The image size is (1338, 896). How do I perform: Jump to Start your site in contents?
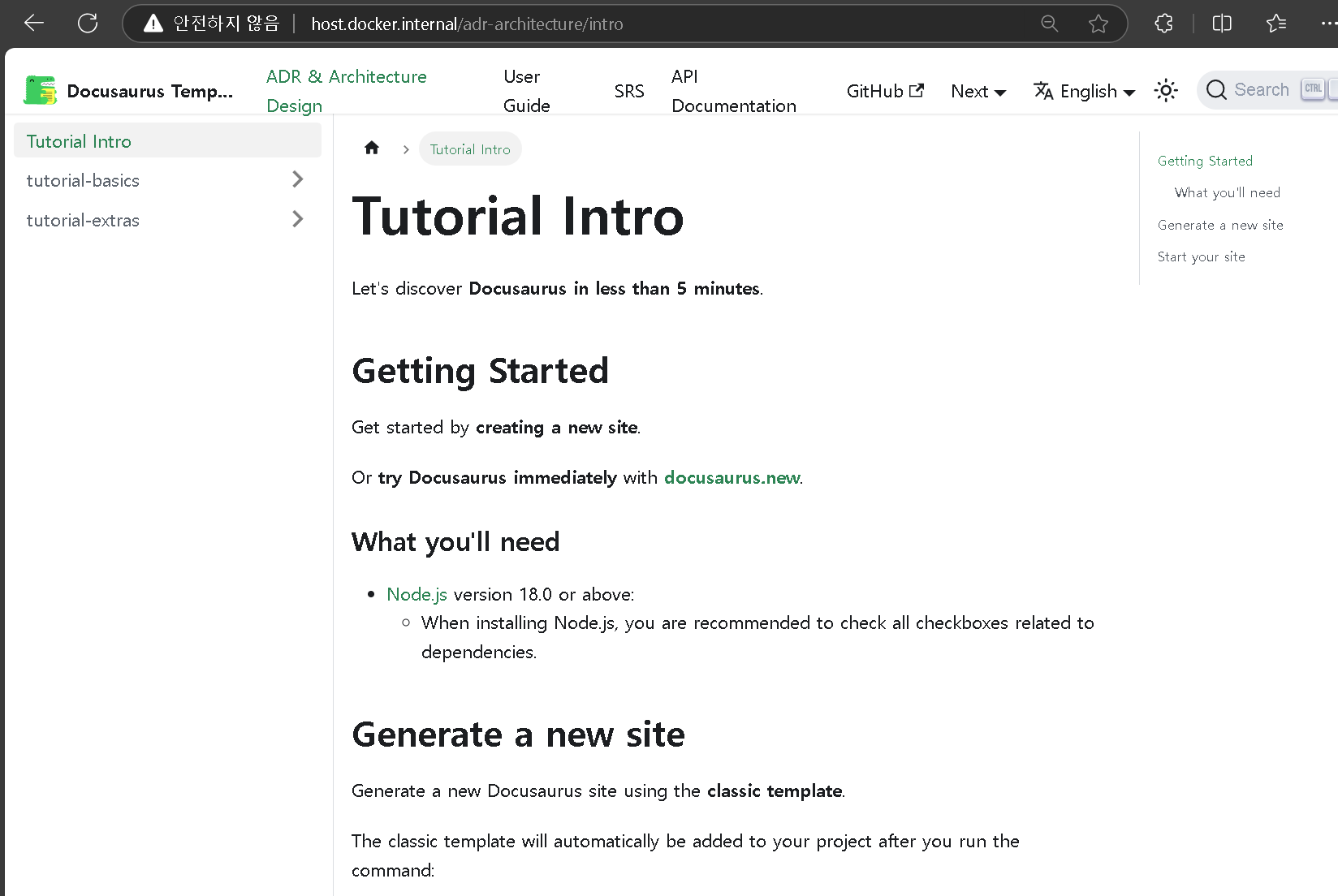pyautogui.click(x=1201, y=256)
